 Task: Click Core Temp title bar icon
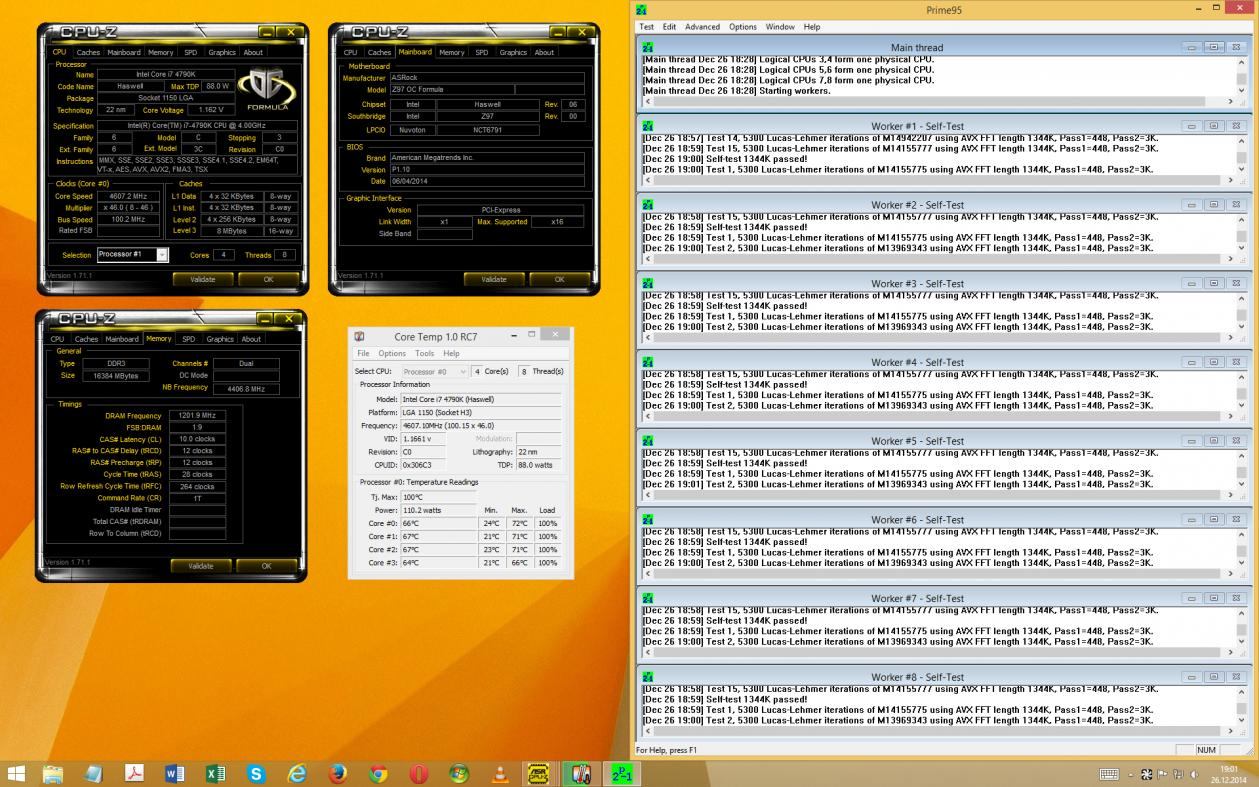point(360,337)
